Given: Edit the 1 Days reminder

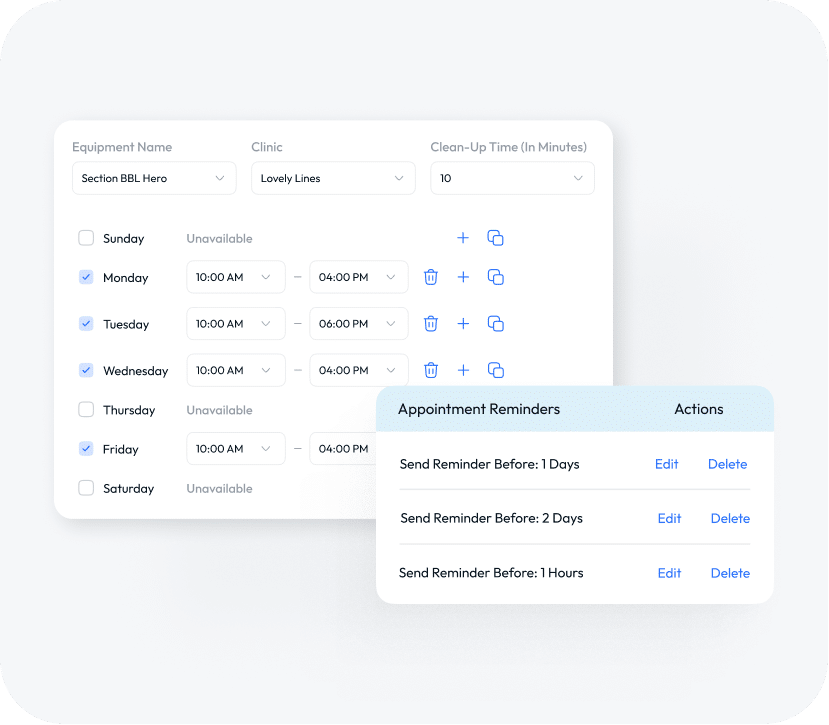Looking at the screenshot, I should coord(666,464).
